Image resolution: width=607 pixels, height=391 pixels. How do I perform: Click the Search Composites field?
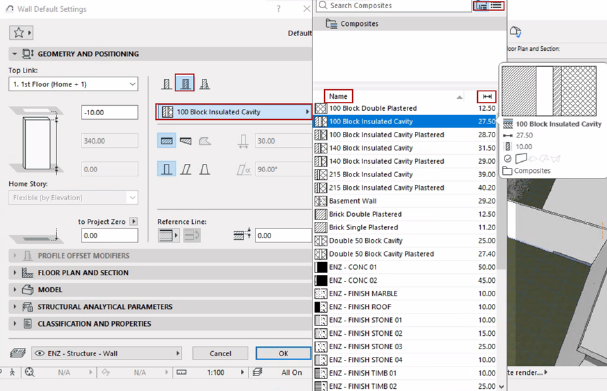coord(394,5)
